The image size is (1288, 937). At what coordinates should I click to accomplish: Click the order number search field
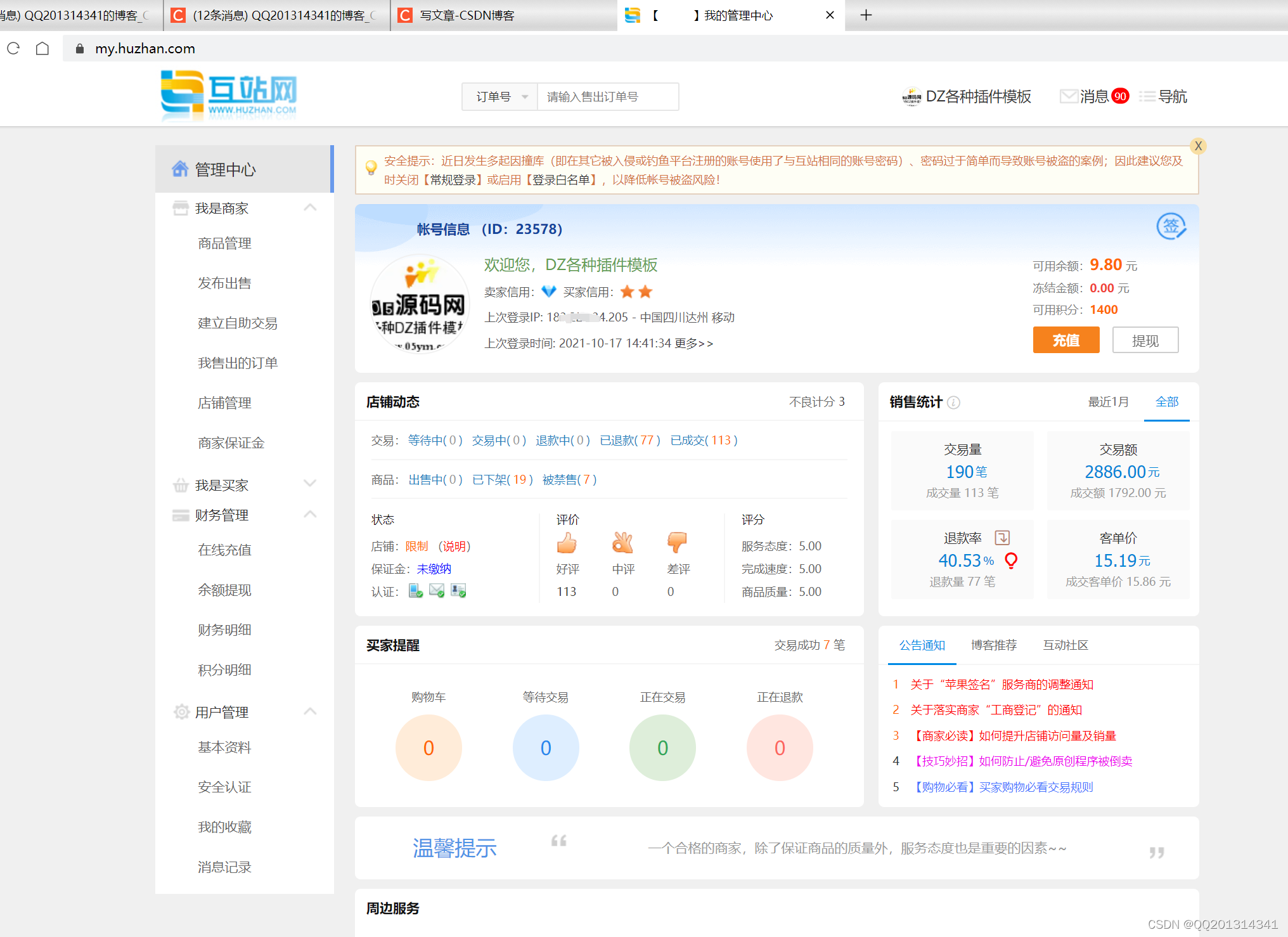(x=607, y=97)
